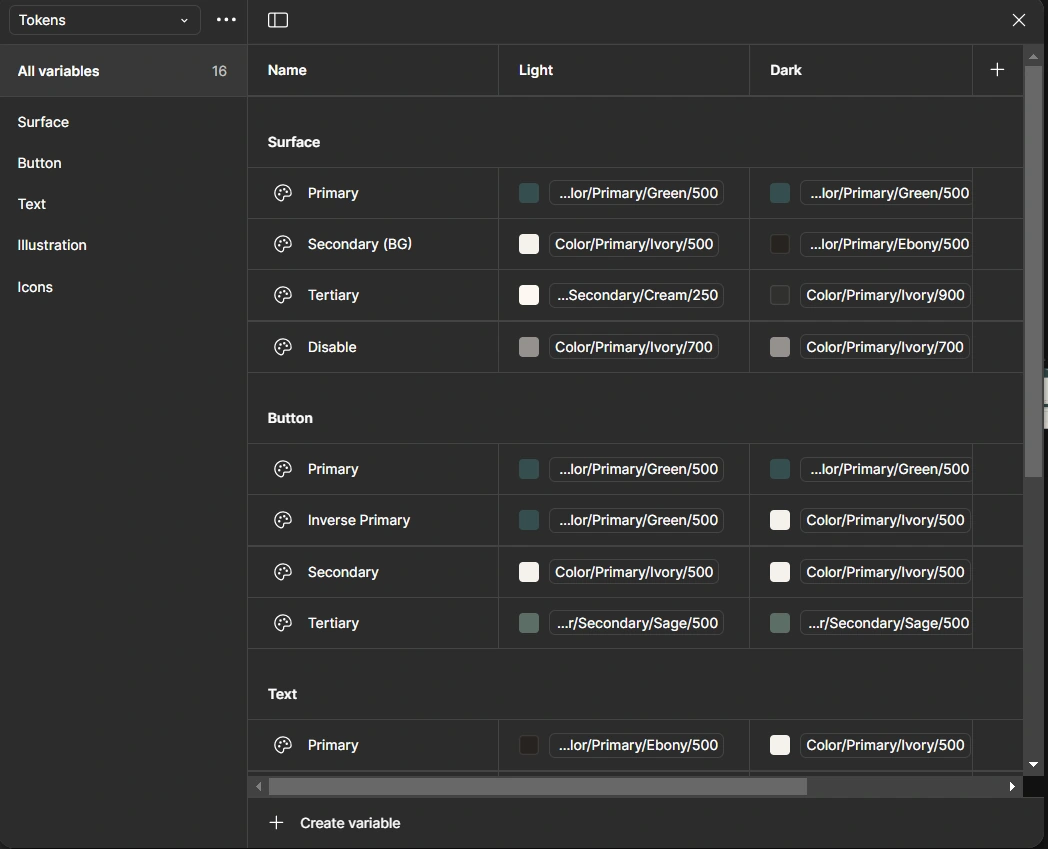The image size is (1048, 849).
Task: Click horizontal scrollbar thumb
Action: pyautogui.click(x=538, y=787)
